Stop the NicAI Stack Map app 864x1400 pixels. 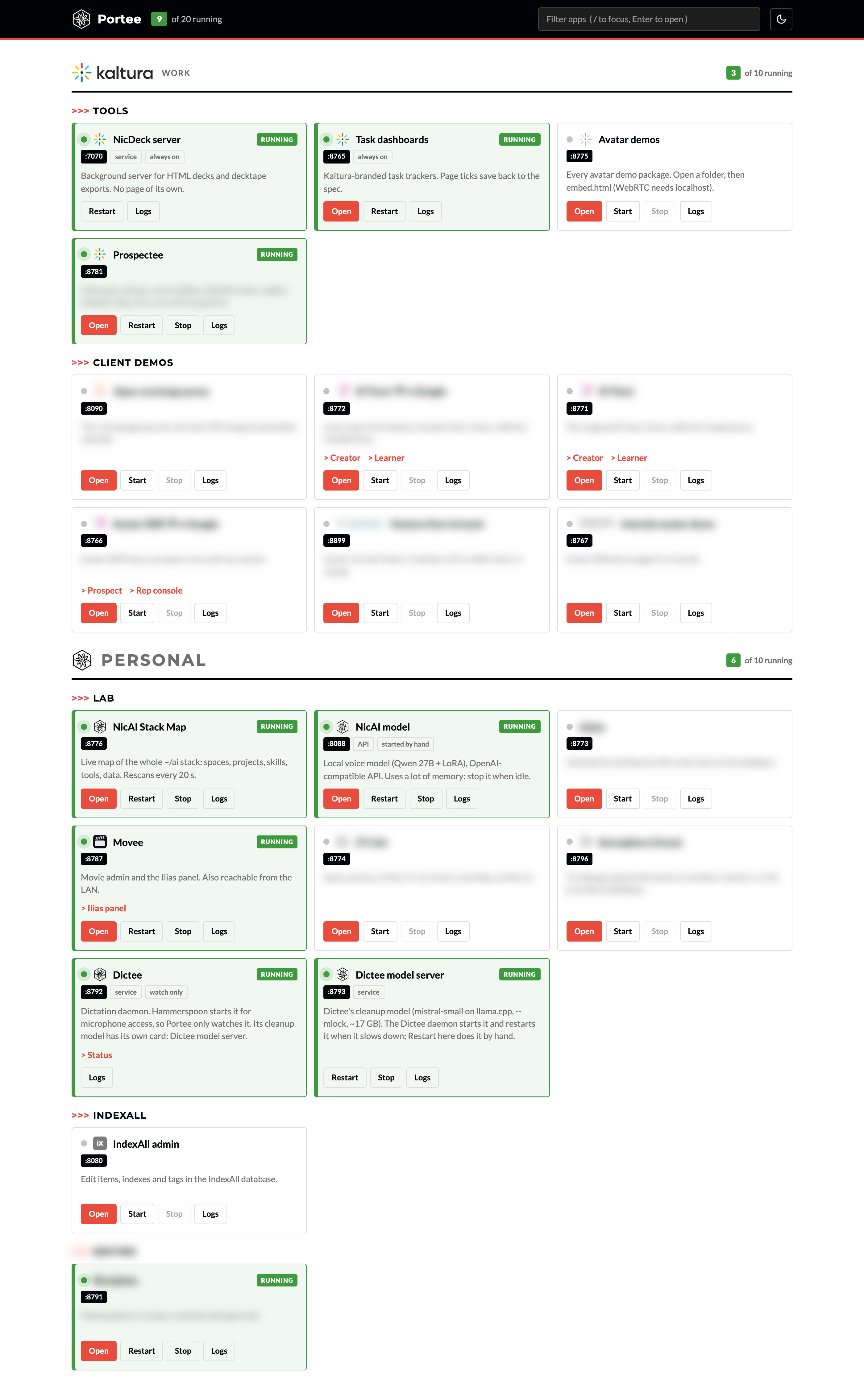183,798
